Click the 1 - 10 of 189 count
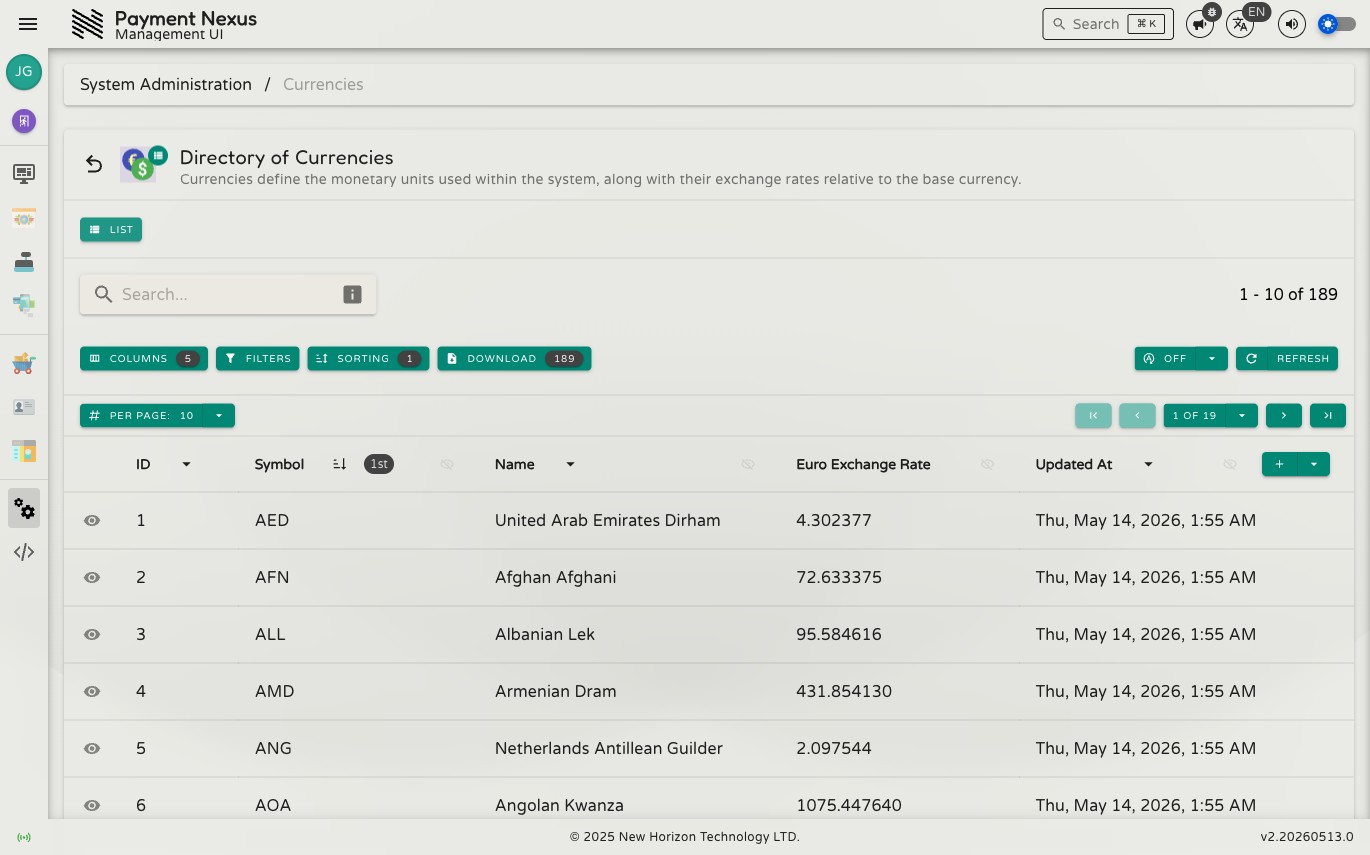1370x855 pixels. pos(1288,294)
